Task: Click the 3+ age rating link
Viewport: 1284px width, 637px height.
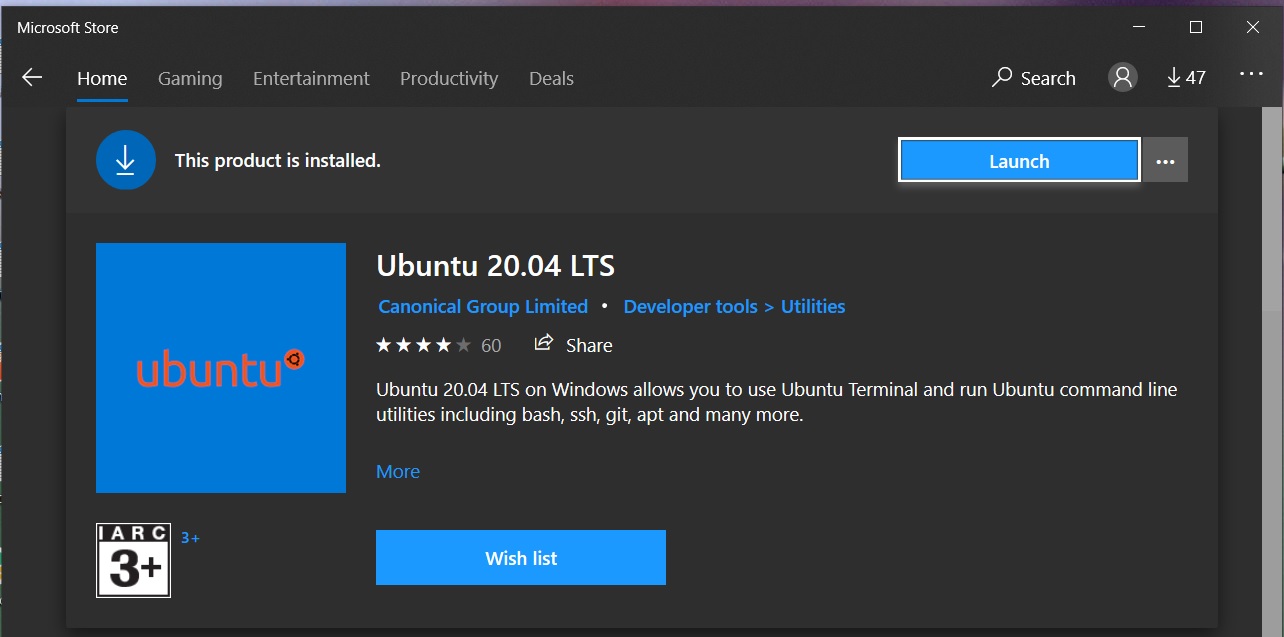Action: (190, 538)
